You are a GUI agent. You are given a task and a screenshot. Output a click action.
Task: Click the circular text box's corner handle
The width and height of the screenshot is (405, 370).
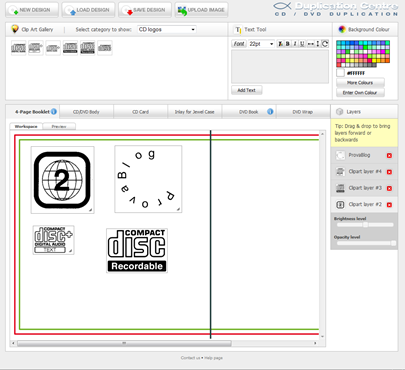tap(179, 209)
